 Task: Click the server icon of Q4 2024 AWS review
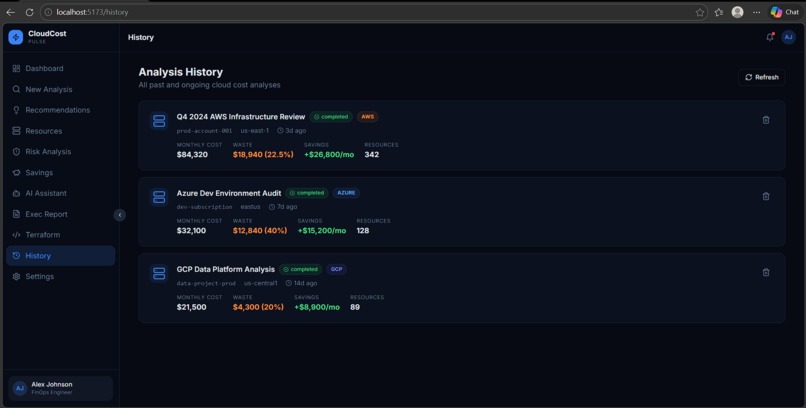(159, 121)
